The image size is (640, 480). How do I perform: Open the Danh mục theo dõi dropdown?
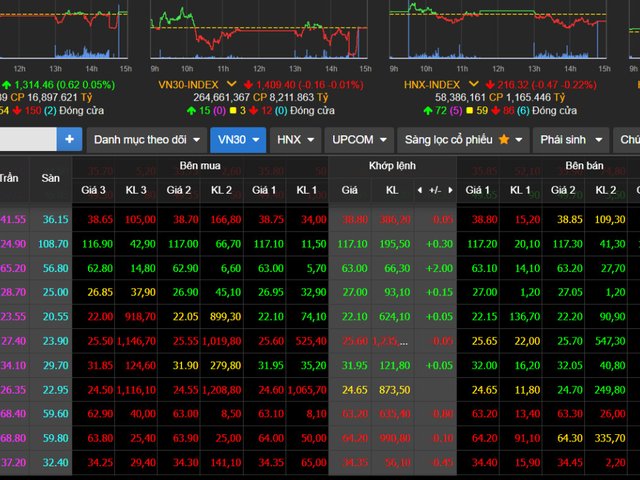click(x=145, y=140)
